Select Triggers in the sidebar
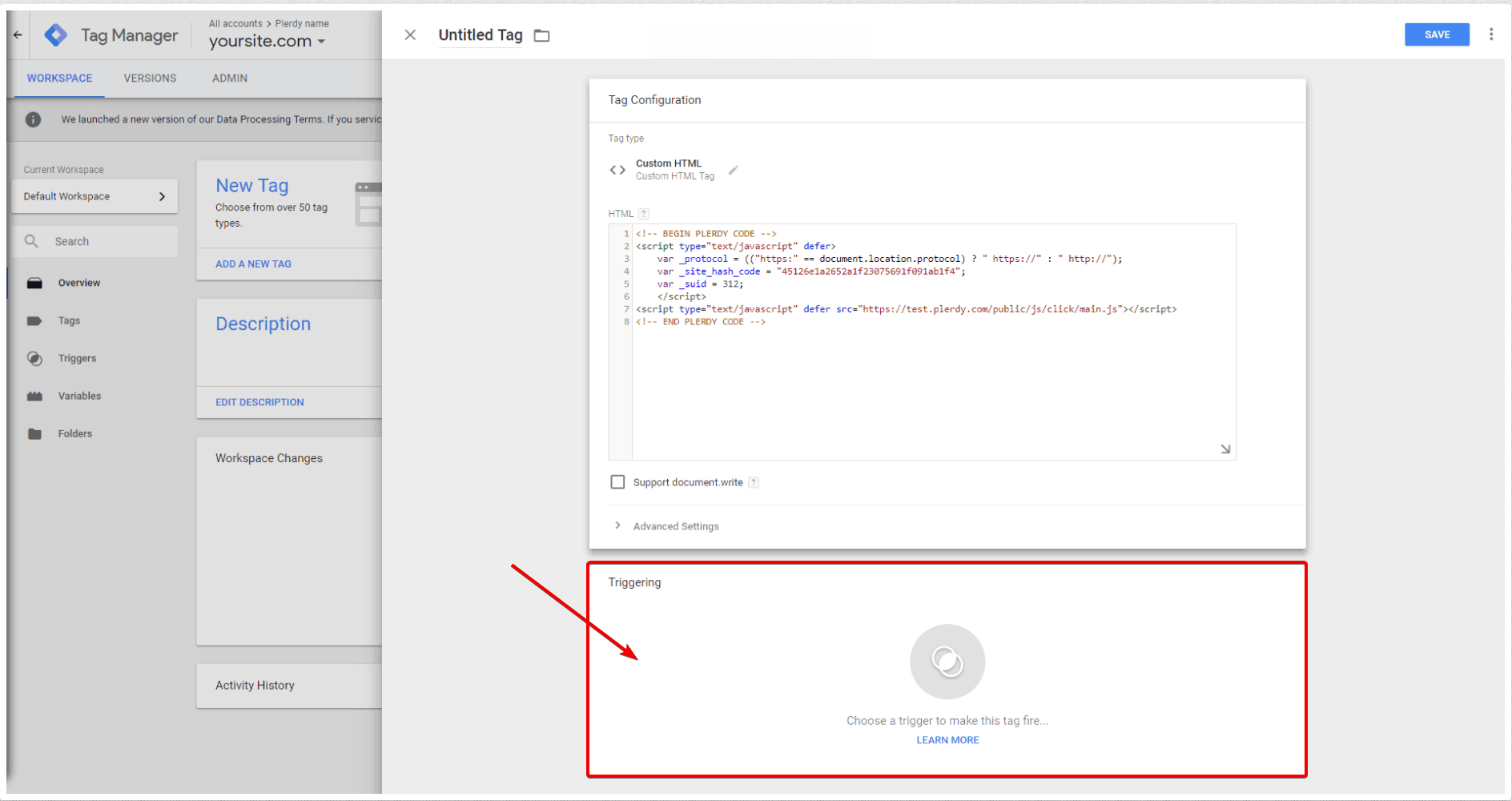1512x801 pixels. click(x=77, y=358)
